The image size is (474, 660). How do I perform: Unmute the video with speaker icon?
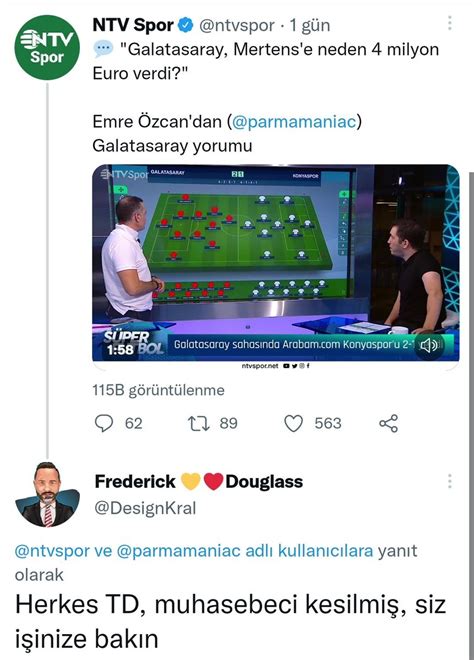429,346
